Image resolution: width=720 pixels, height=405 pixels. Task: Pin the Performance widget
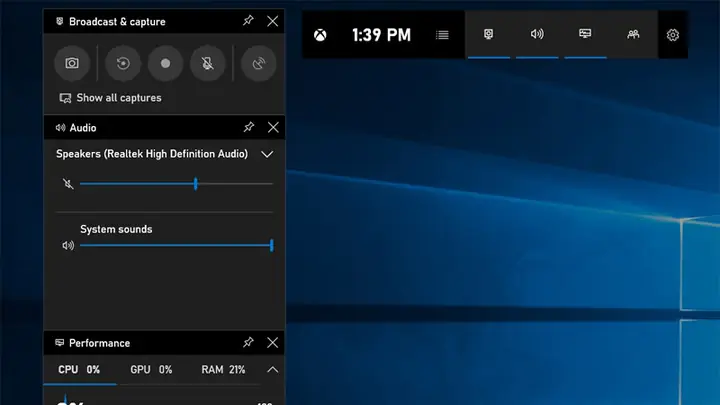tap(248, 343)
